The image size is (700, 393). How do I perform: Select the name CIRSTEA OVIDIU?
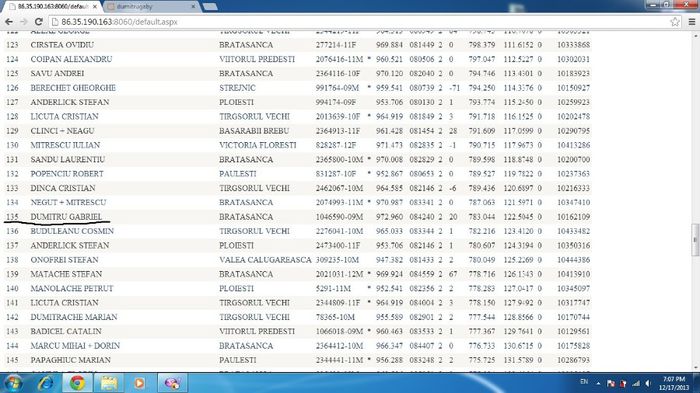pos(62,45)
